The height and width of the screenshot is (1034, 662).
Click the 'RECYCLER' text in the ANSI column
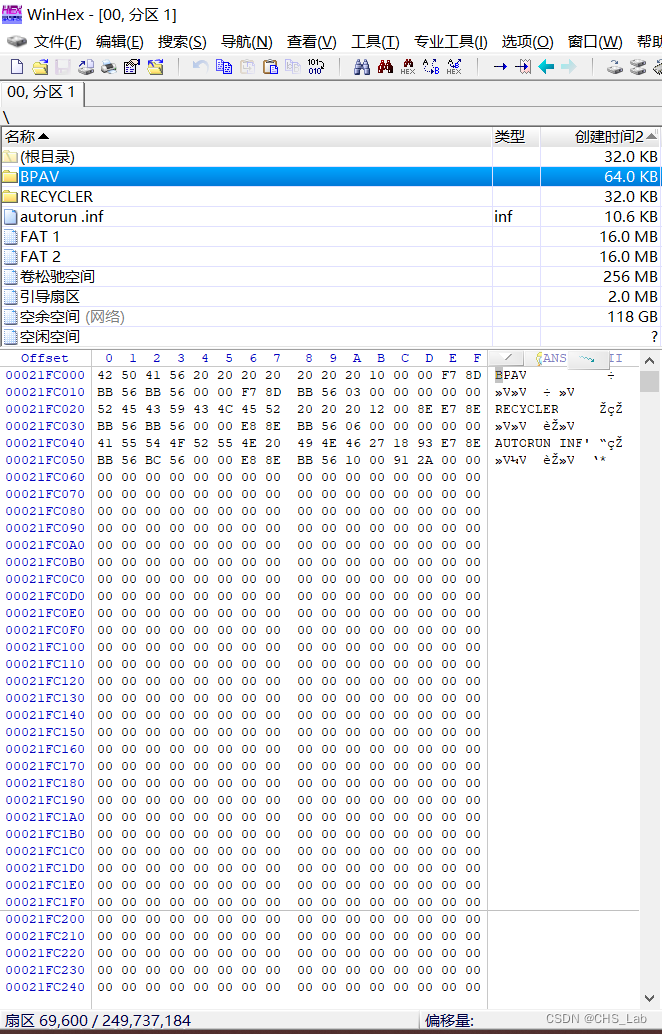pyautogui.click(x=526, y=410)
